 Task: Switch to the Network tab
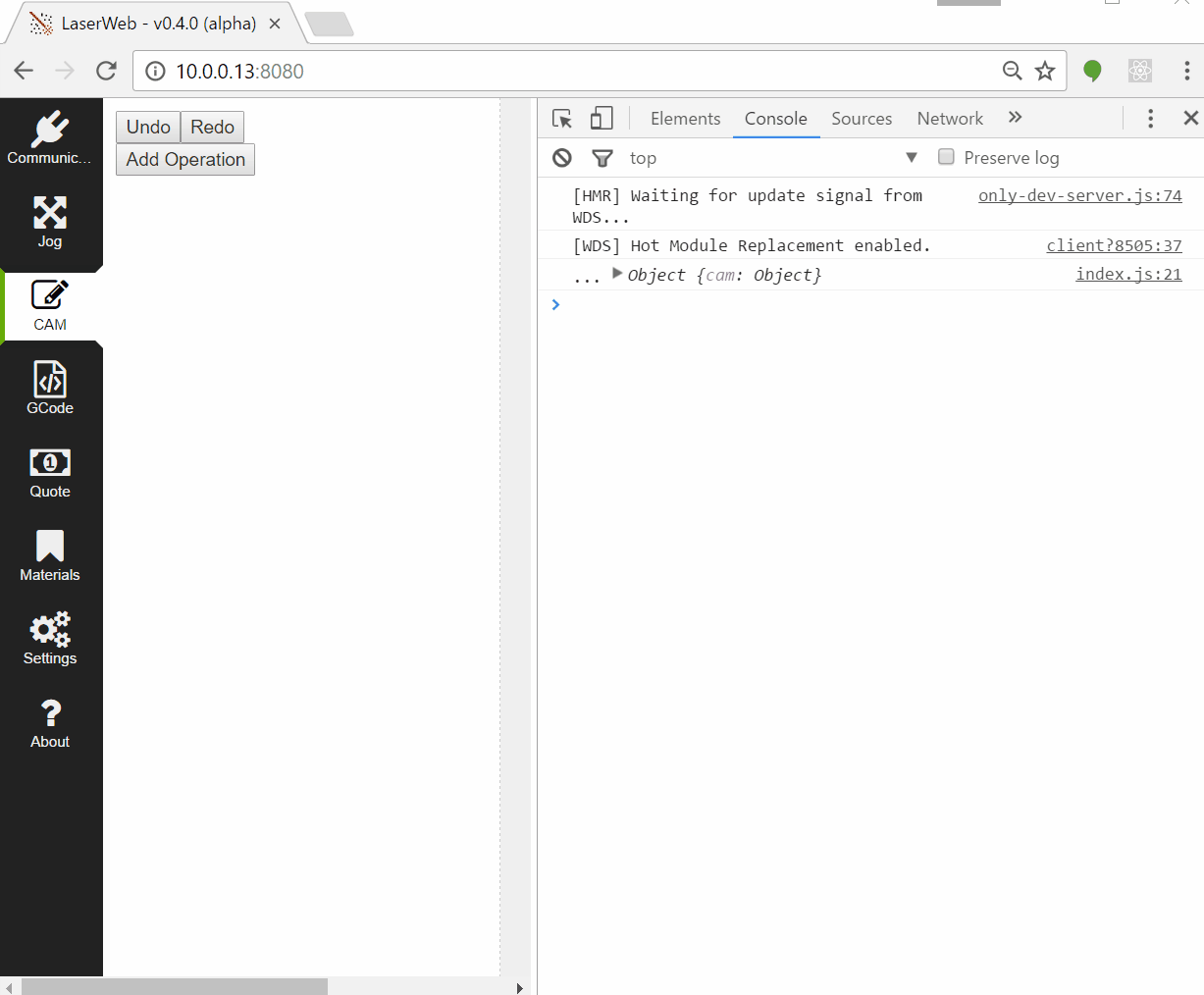950,119
